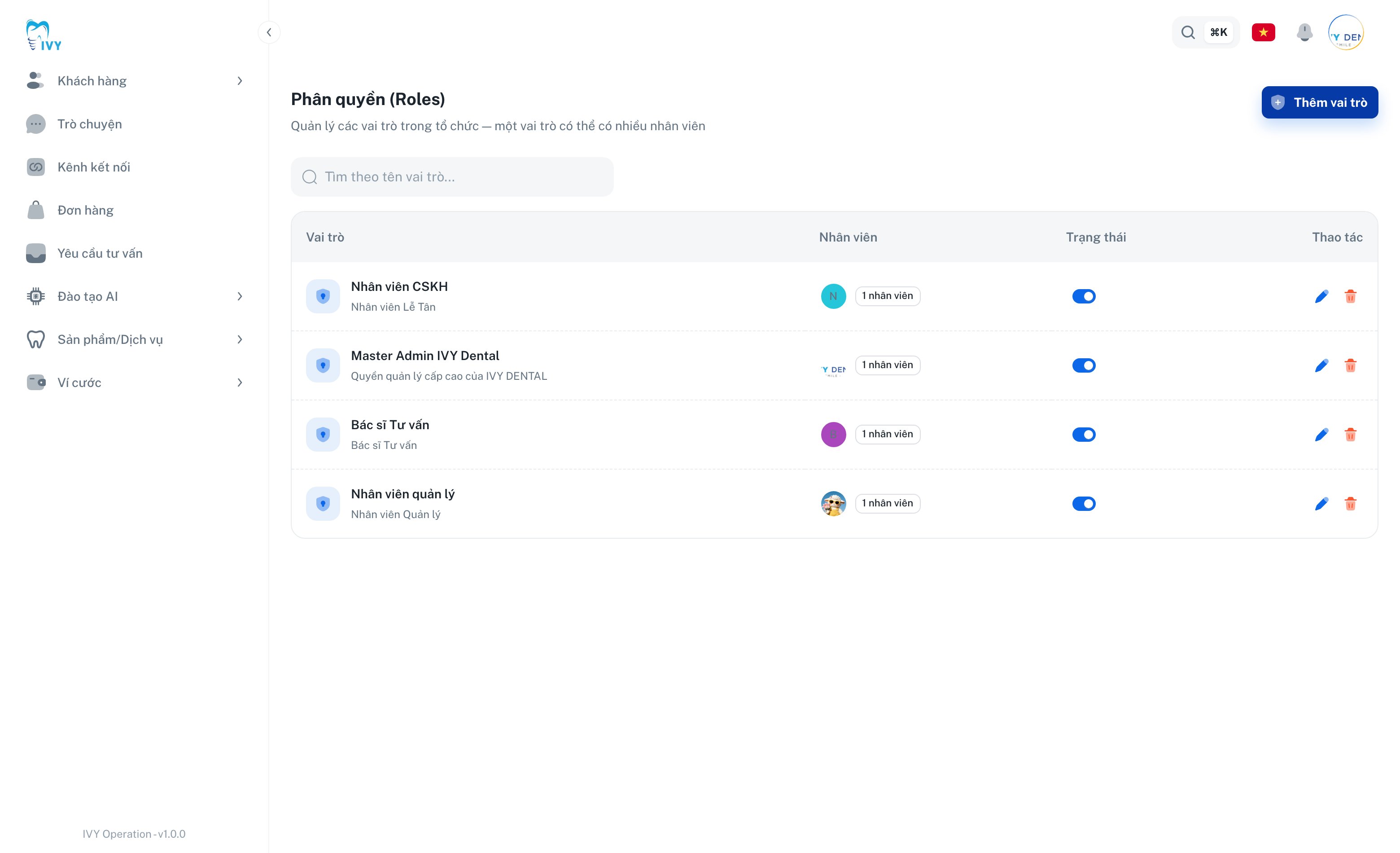Expand the Khách hàng menu chevron
Viewport: 1400px width, 853px height.
coord(240,81)
